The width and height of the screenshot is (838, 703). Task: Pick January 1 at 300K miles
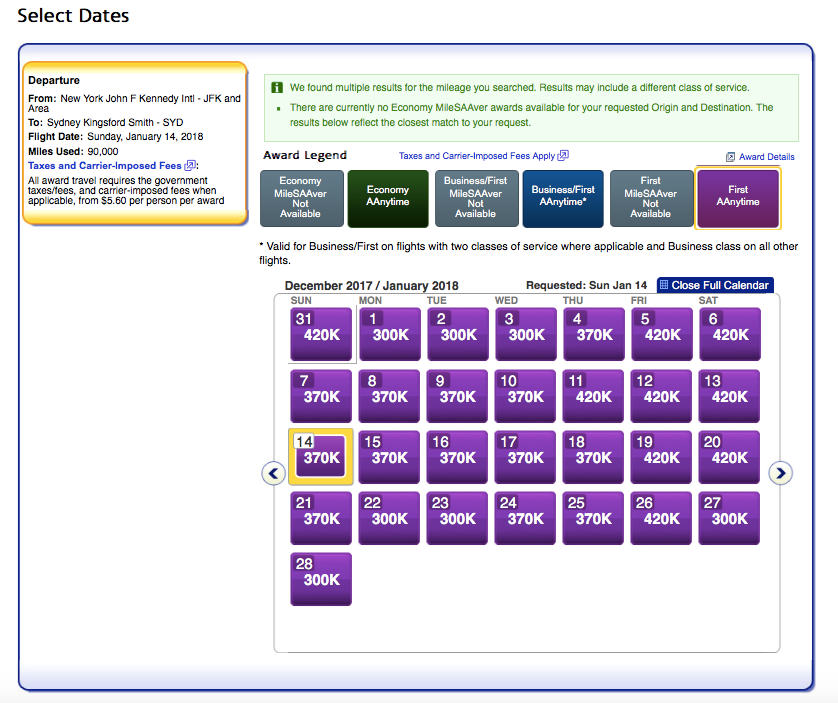tap(389, 334)
